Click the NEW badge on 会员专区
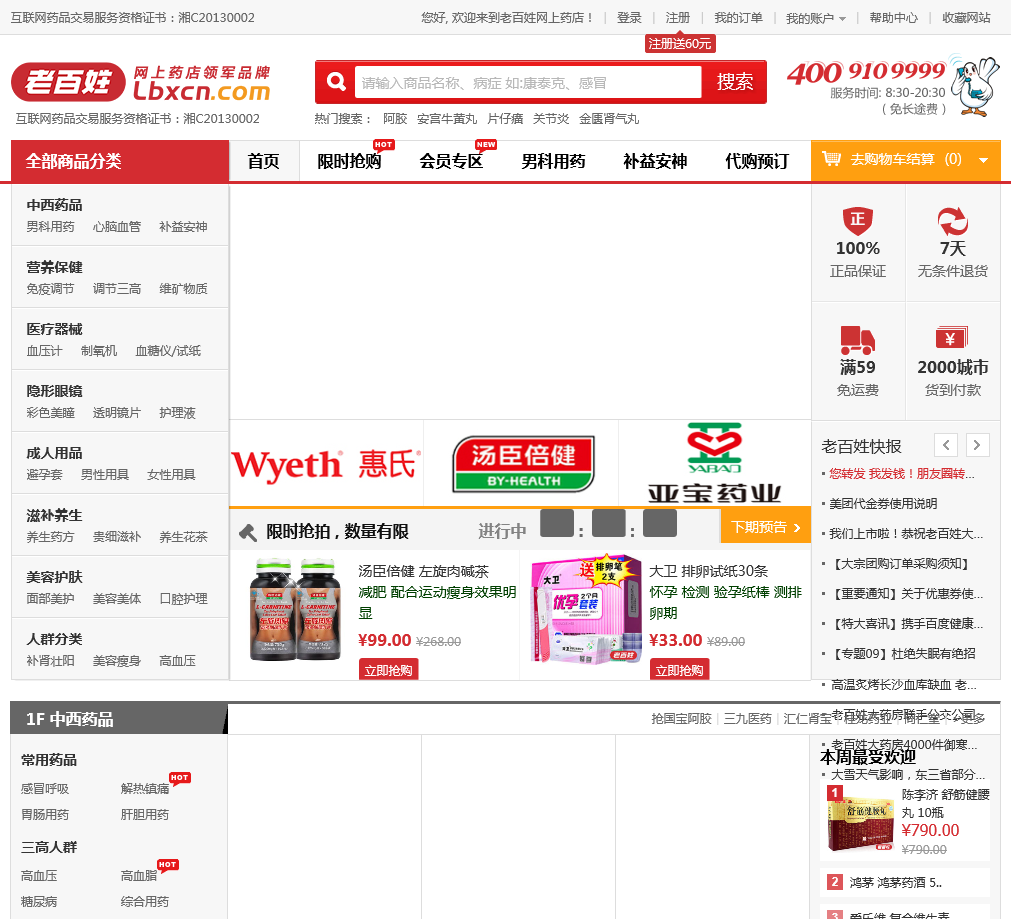This screenshot has width=1011, height=919. 486,144
